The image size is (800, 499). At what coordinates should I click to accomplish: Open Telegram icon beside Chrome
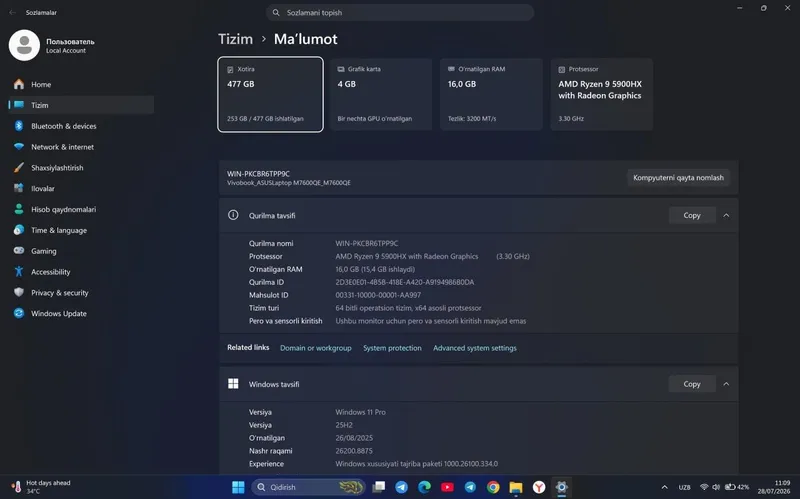click(x=470, y=487)
